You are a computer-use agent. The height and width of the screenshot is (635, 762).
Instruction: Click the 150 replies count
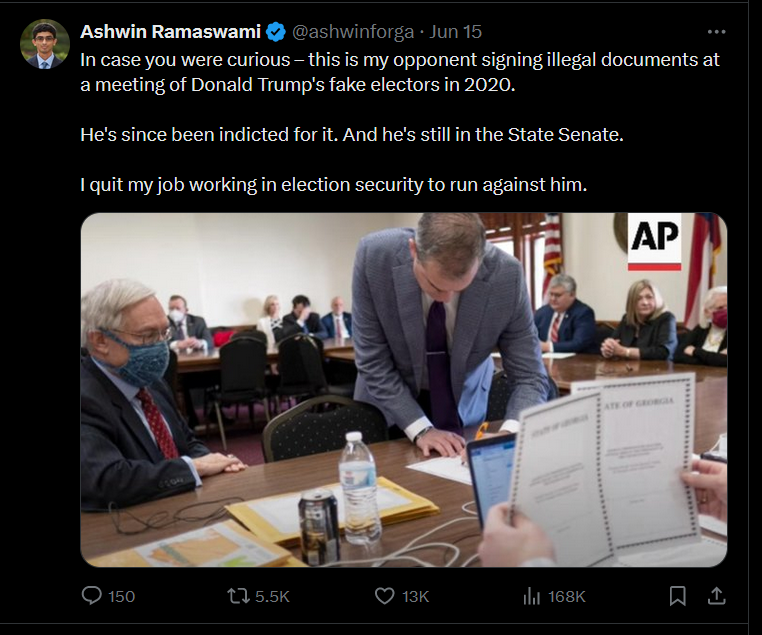click(121, 596)
